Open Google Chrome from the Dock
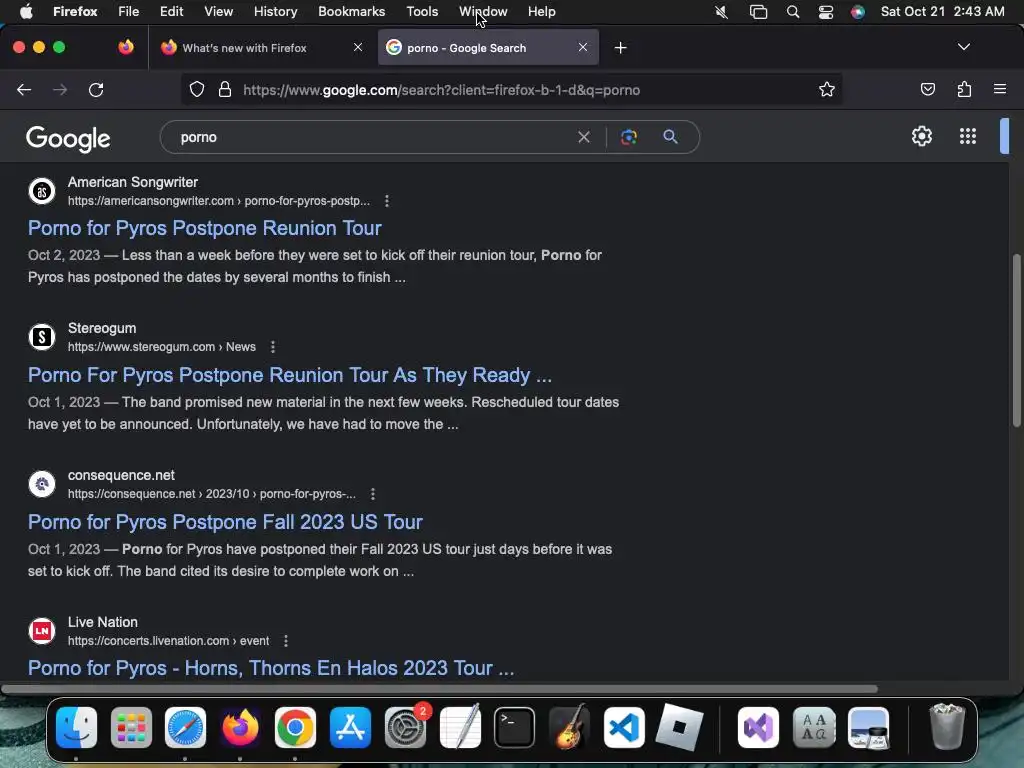 295,727
